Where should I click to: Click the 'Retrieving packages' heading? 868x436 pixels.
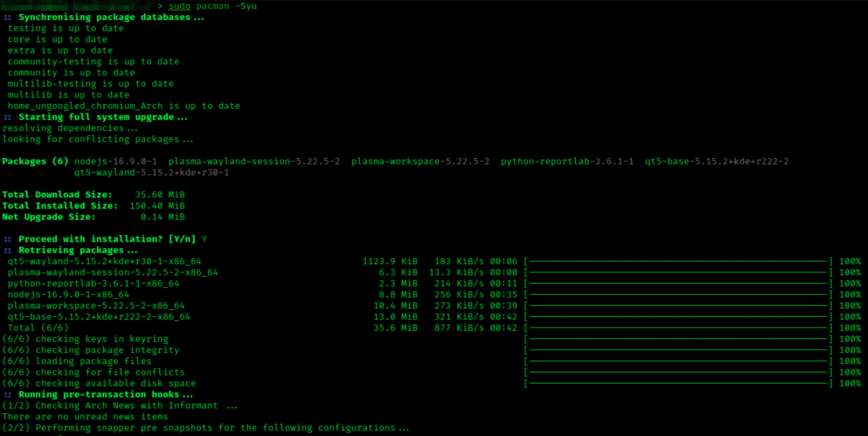coord(84,250)
